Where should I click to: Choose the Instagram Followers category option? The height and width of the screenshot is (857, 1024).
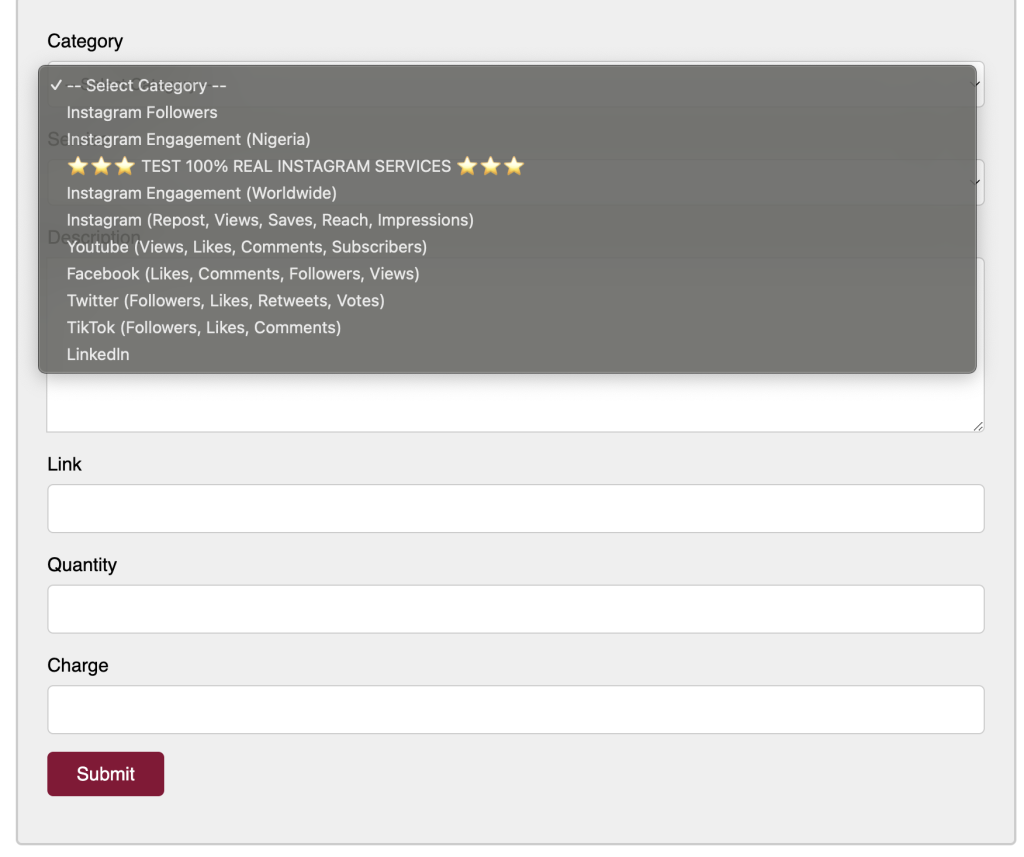(142, 113)
